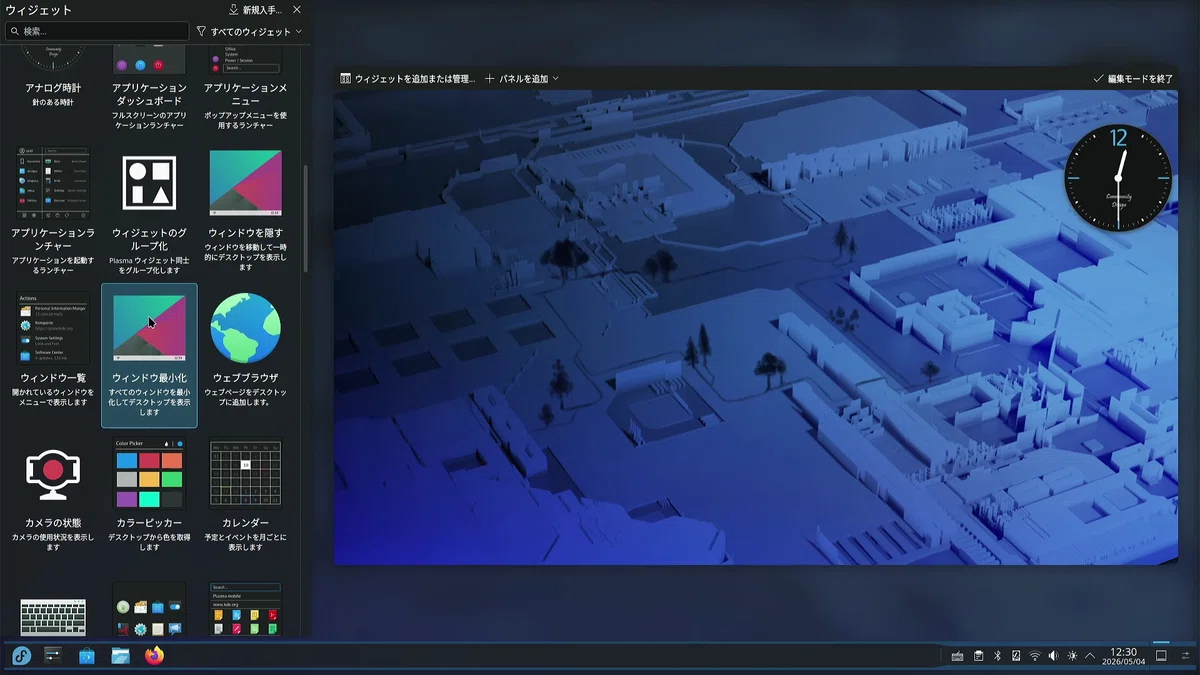The image size is (1200, 675).
Task: Expand hidden system tray icons arrow
Action: click(1090, 656)
